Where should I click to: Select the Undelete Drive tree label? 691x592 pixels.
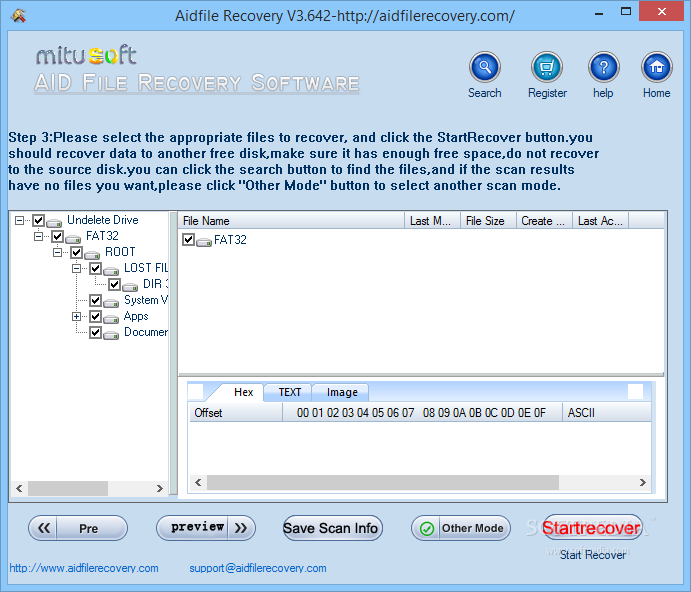[102, 220]
